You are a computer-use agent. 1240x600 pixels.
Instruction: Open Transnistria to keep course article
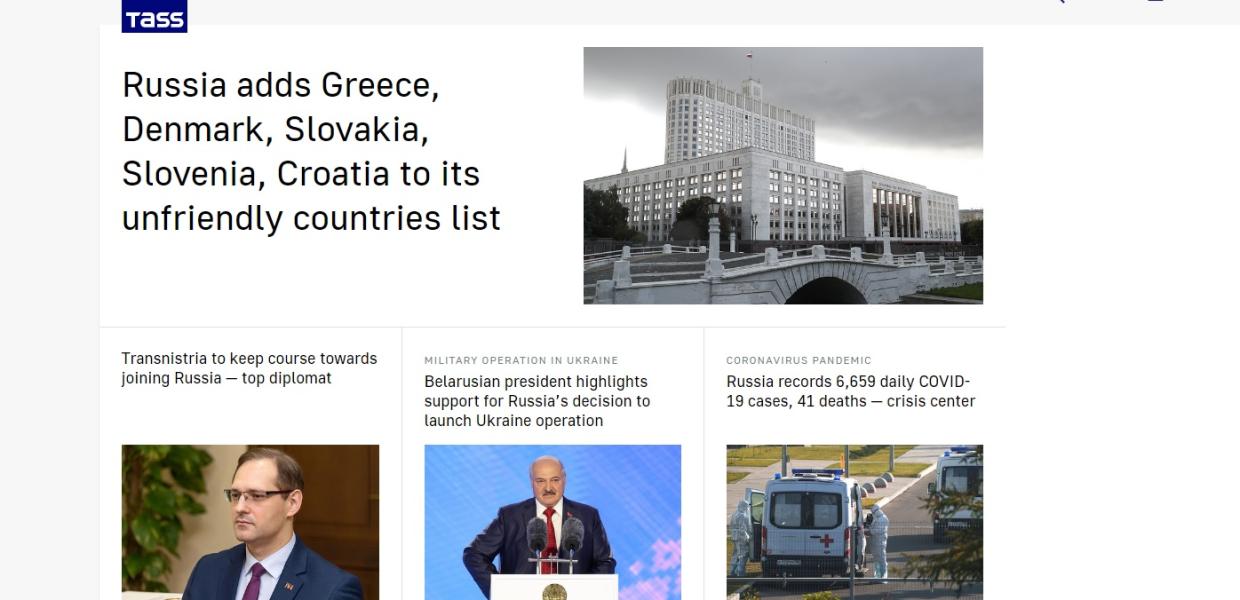(249, 368)
